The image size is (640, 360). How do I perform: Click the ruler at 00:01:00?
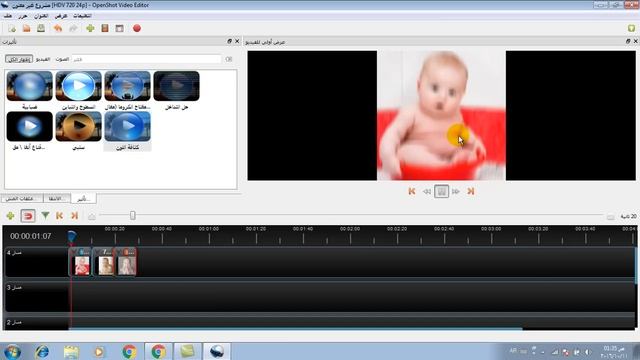pyautogui.click(x=209, y=229)
